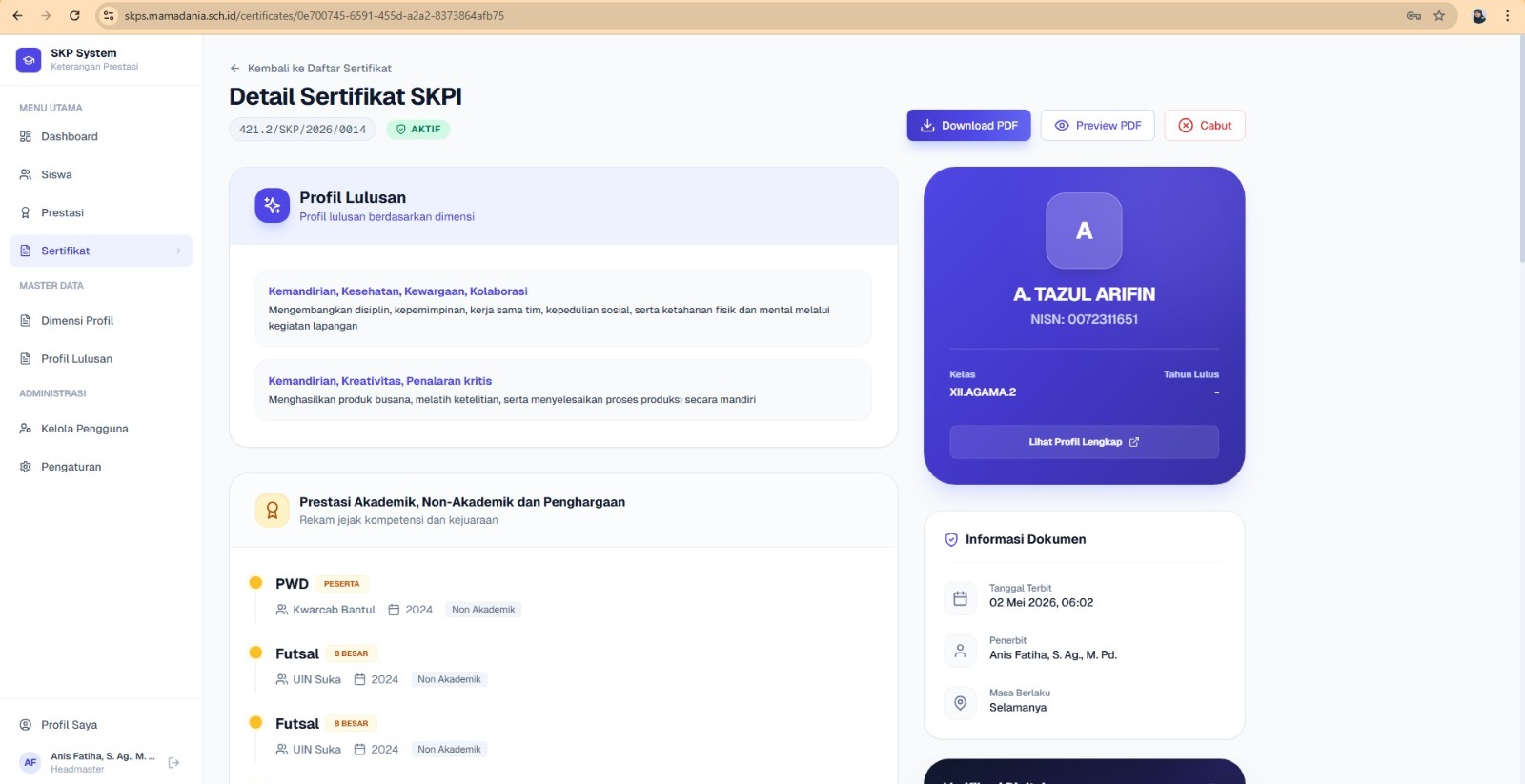This screenshot has height=784, width=1525.
Task: Open Dashboard from the sidebar
Action: (101, 136)
